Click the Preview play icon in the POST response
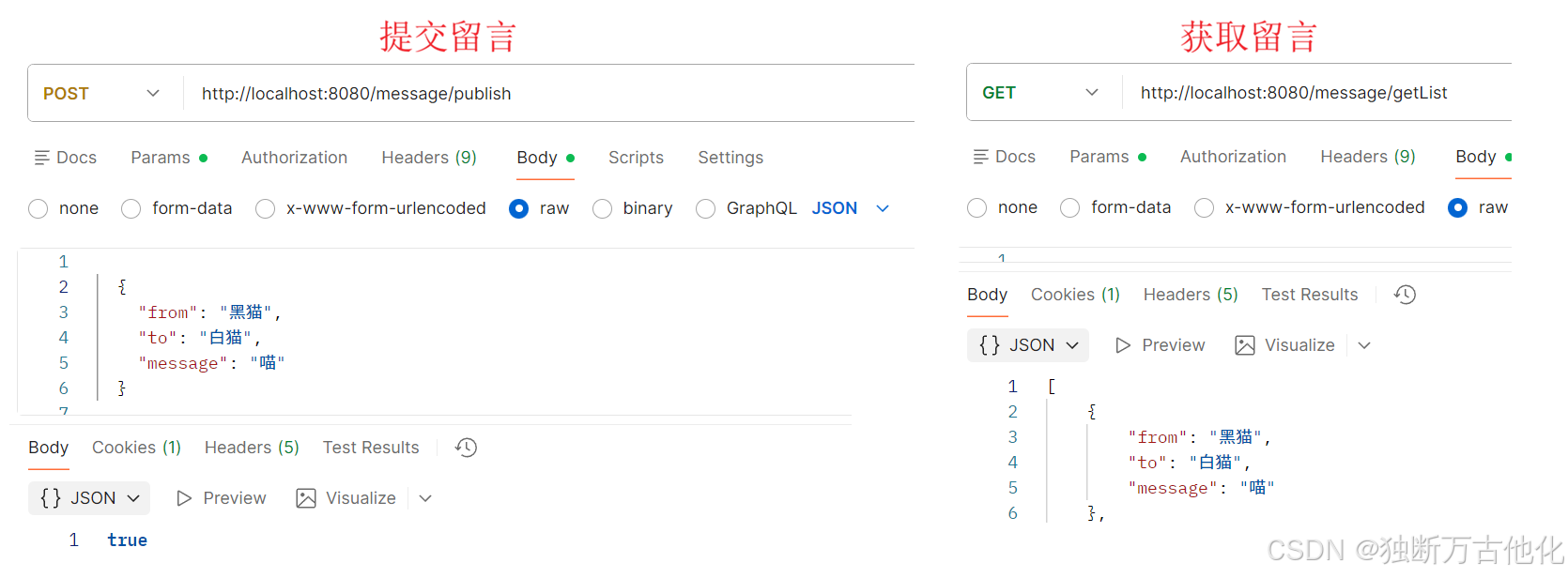This screenshot has width=1568, height=578. click(184, 498)
